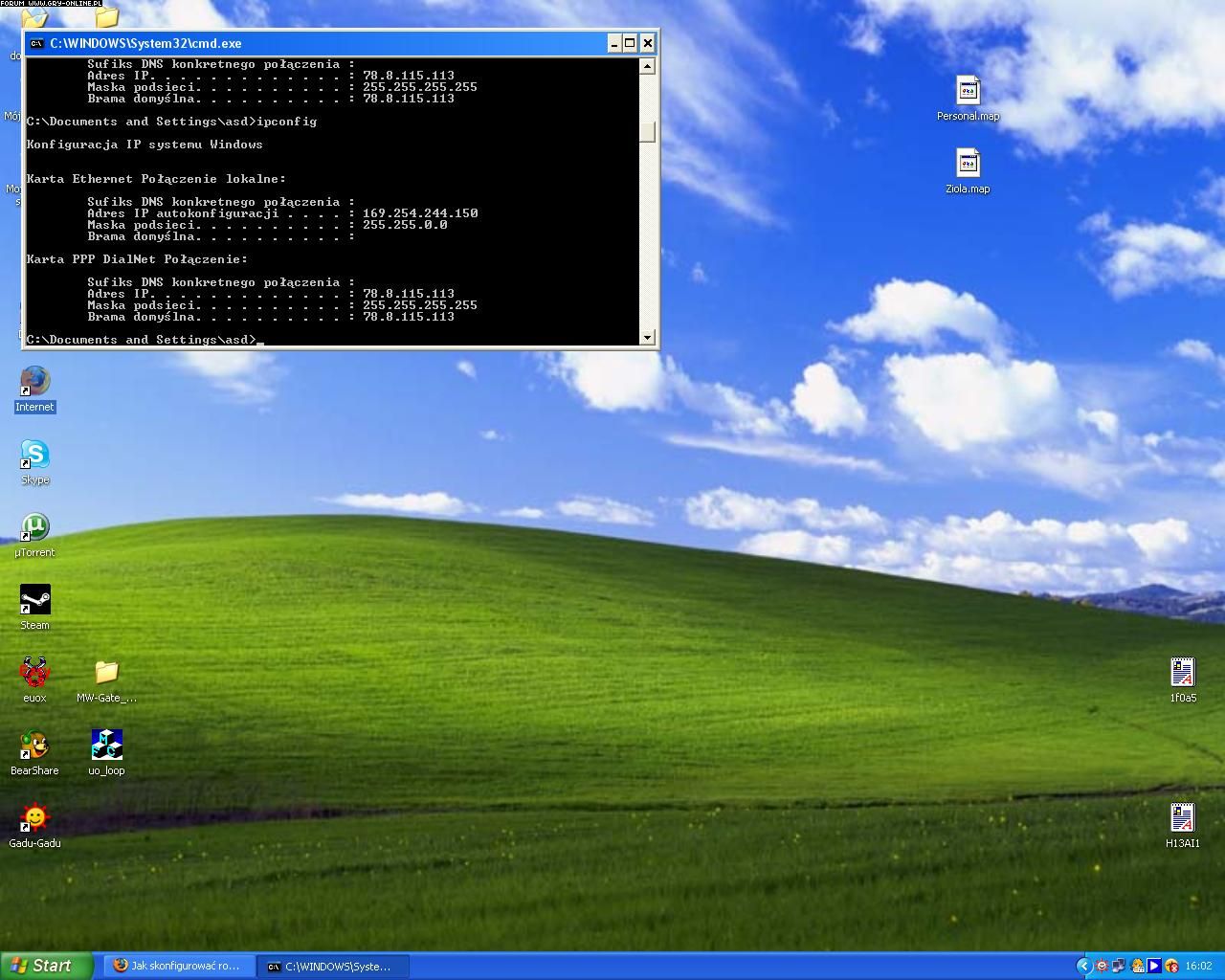Screen dimensions: 1225x980
Task: Minimize the cmd.exe window
Action: pyautogui.click(x=613, y=43)
